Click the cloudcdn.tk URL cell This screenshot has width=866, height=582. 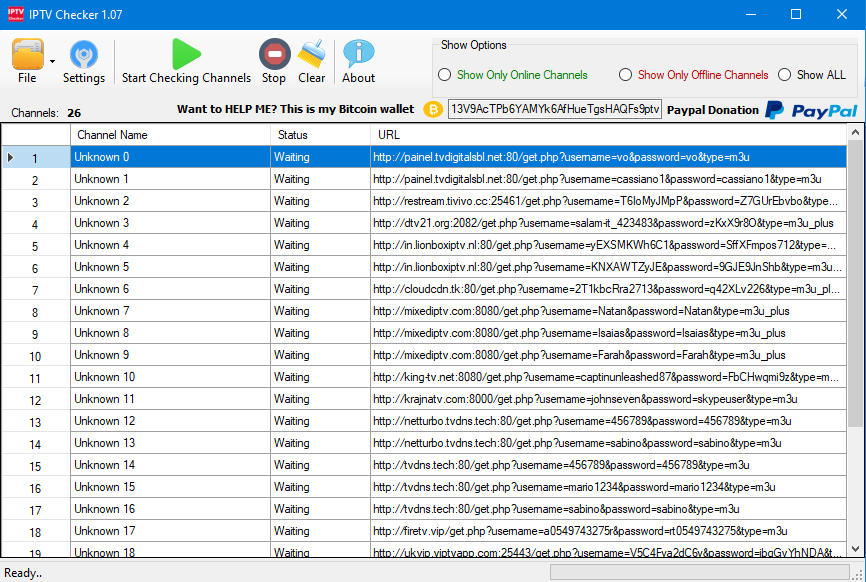coord(608,289)
